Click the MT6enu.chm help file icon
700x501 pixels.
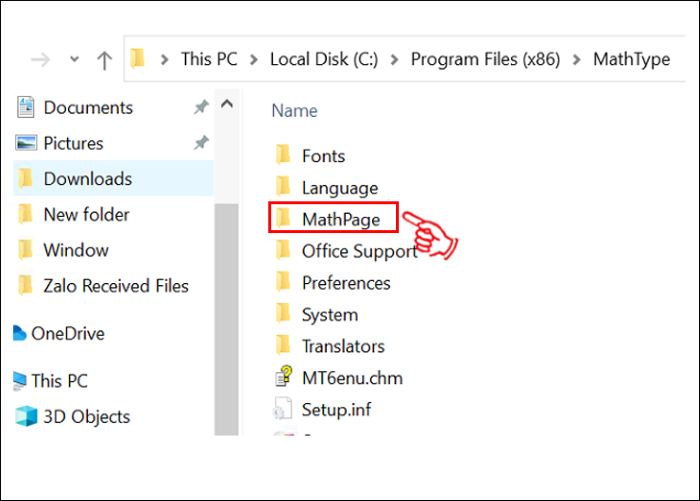[x=283, y=378]
